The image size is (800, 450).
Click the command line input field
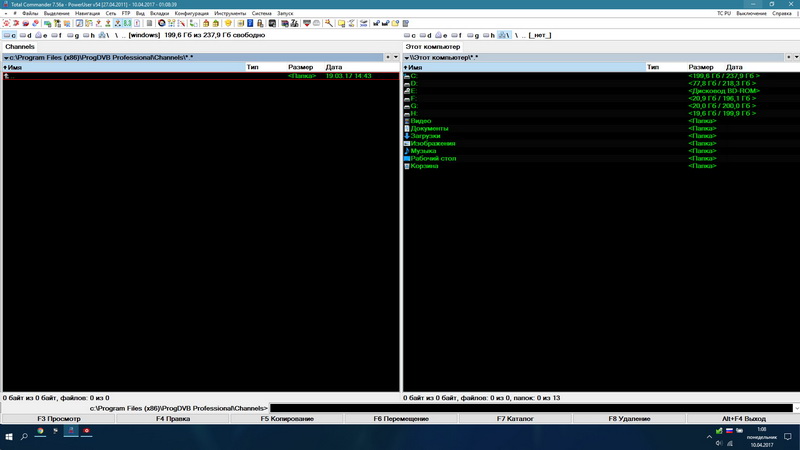[x=530, y=408]
